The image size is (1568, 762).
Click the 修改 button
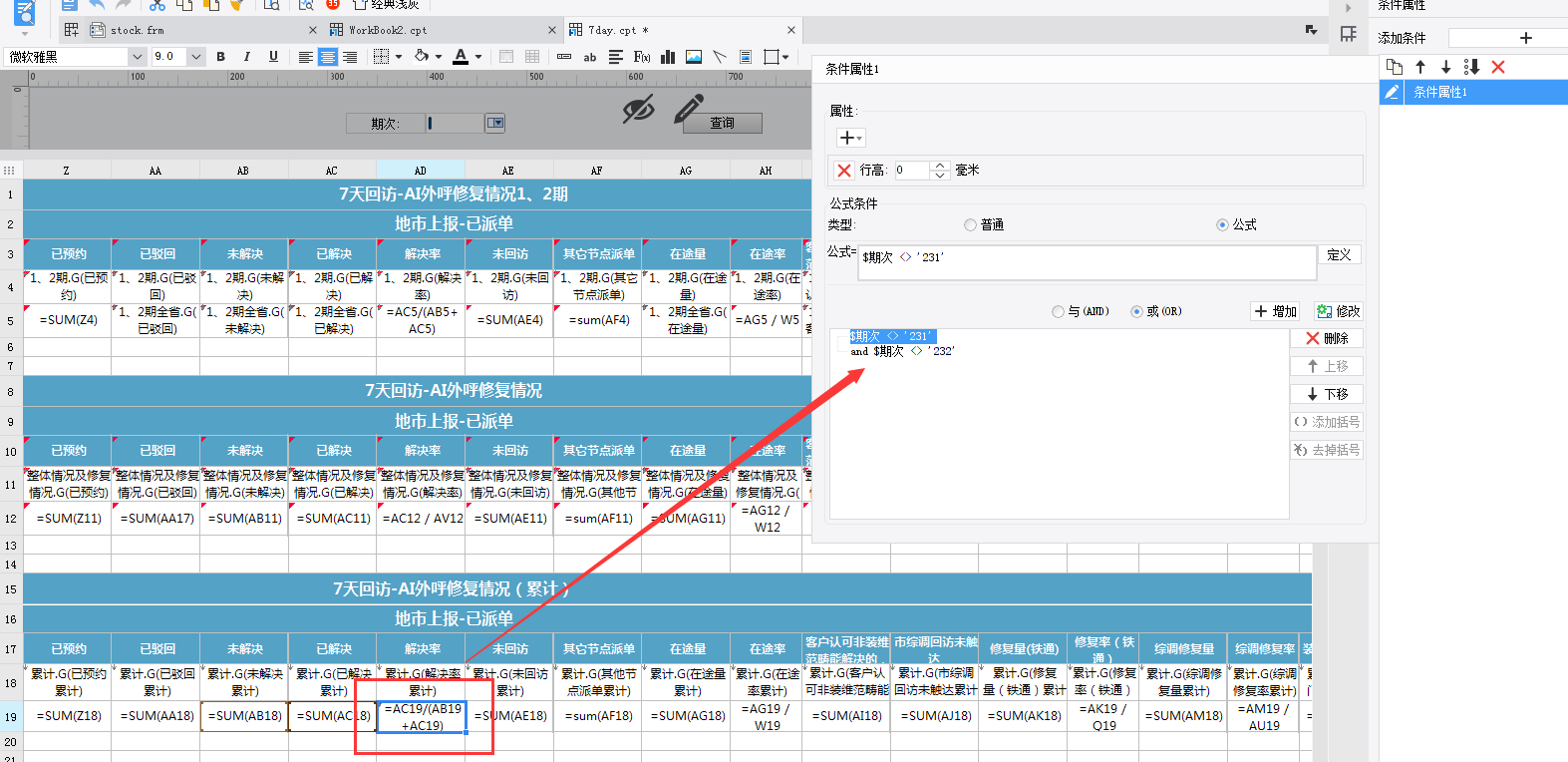click(x=1338, y=311)
